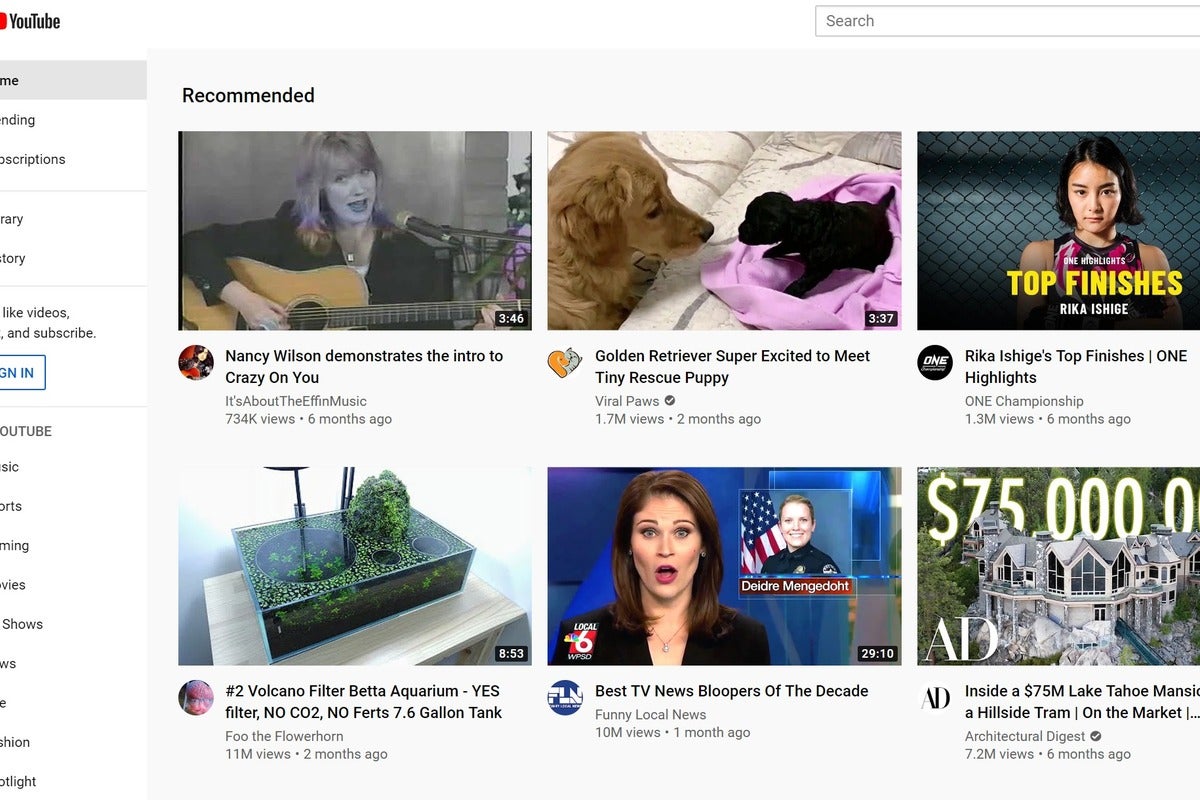Click '11M views • 2 months ago' text
Image resolution: width=1200 pixels, height=800 pixels.
click(x=306, y=754)
